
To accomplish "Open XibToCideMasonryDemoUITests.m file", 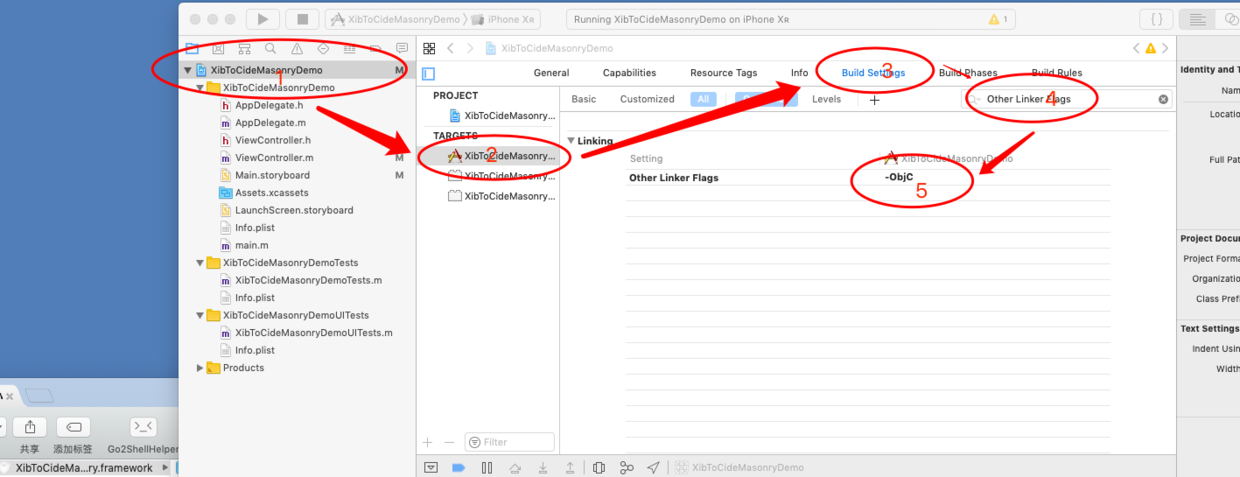I will (313, 333).
